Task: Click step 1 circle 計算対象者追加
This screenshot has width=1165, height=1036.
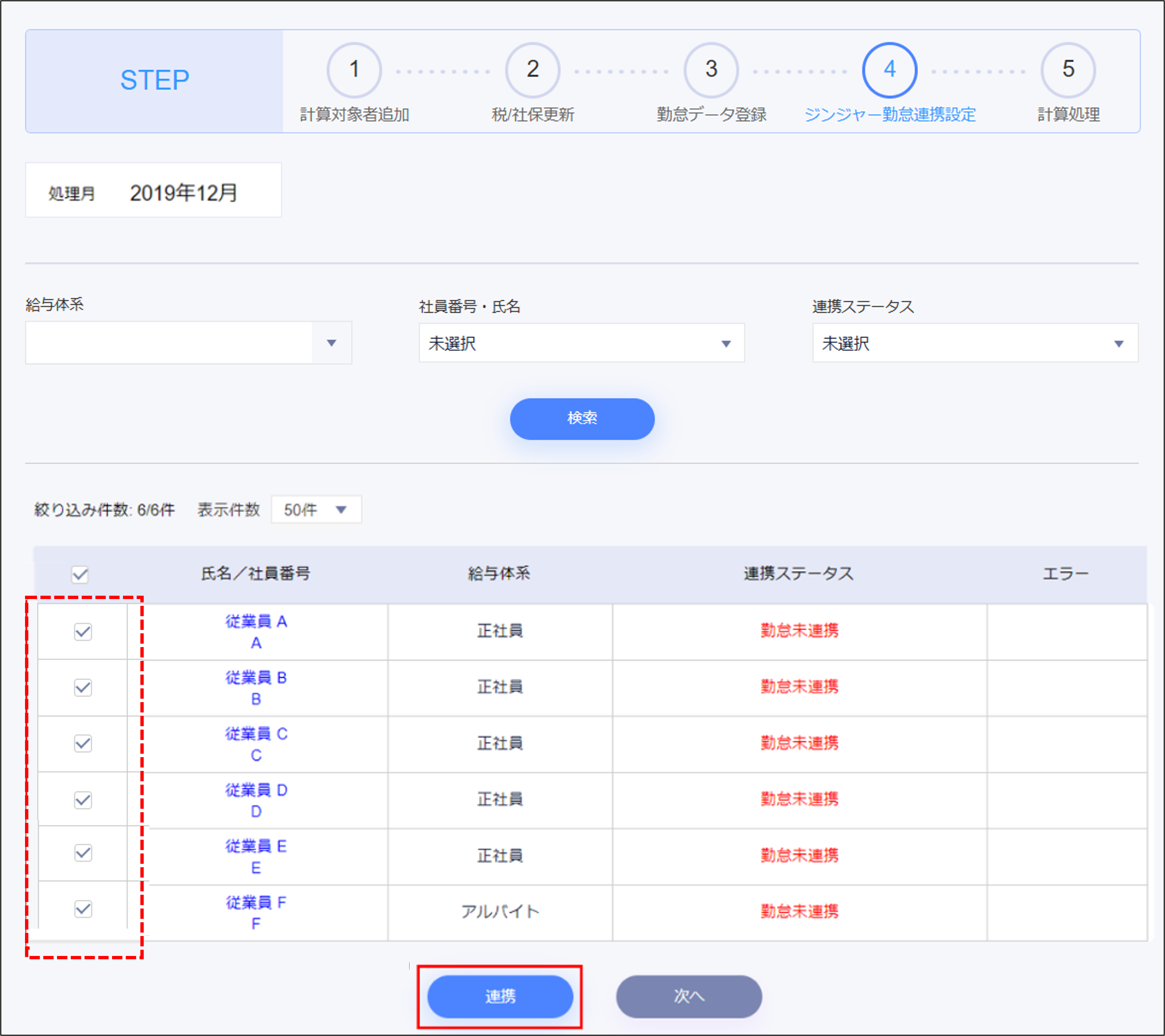Action: point(354,70)
